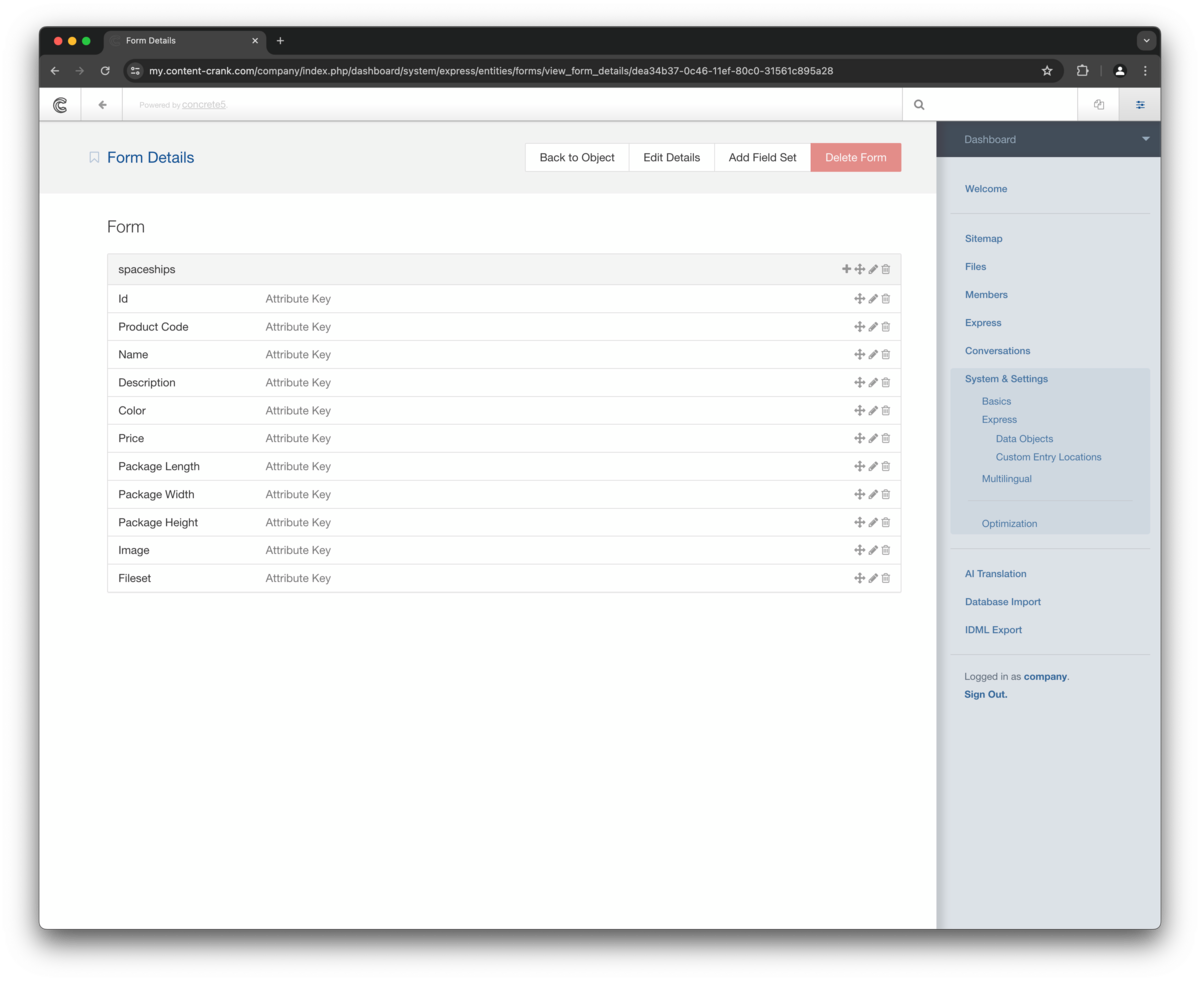Open the AI Translation link
This screenshot has height=981, width=1200.
pyautogui.click(x=995, y=574)
